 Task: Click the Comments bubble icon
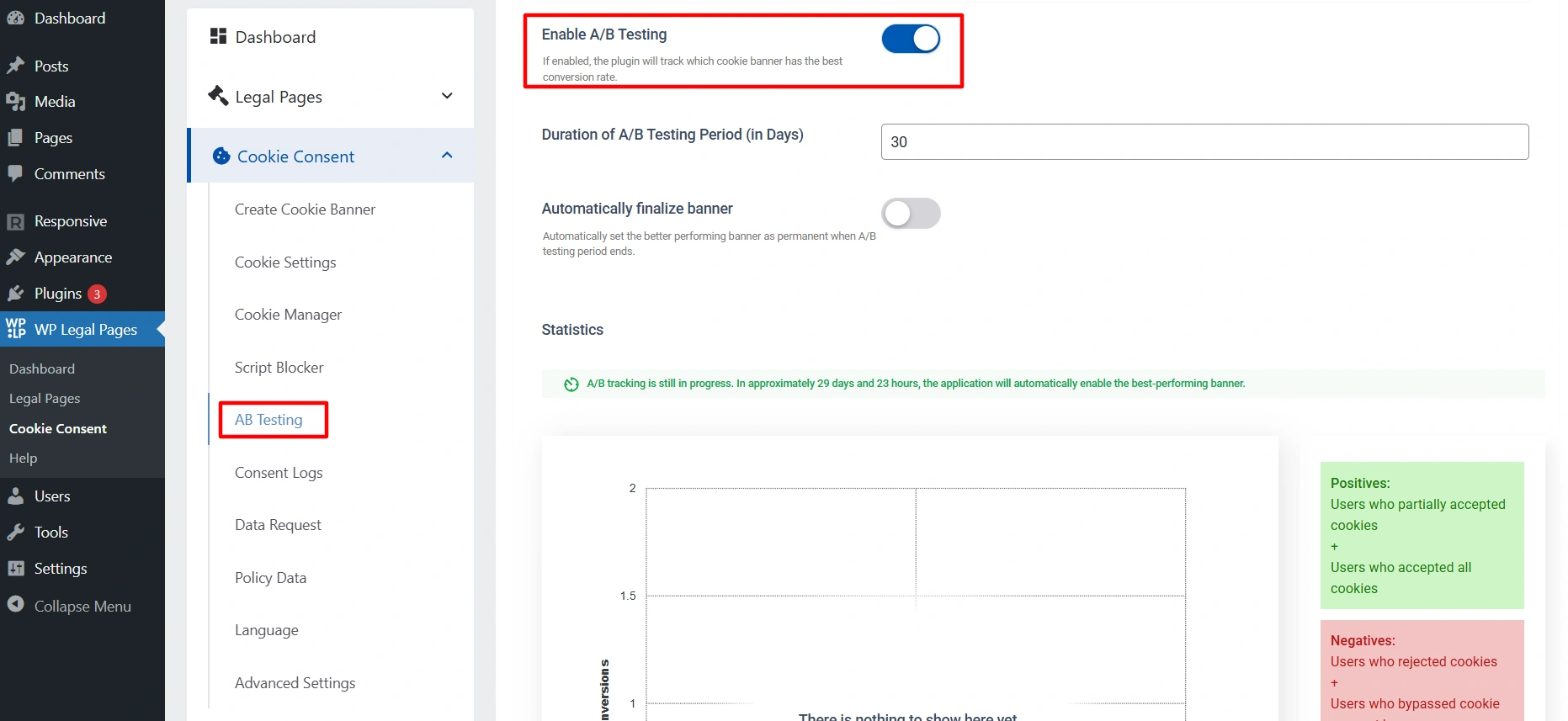click(x=15, y=173)
